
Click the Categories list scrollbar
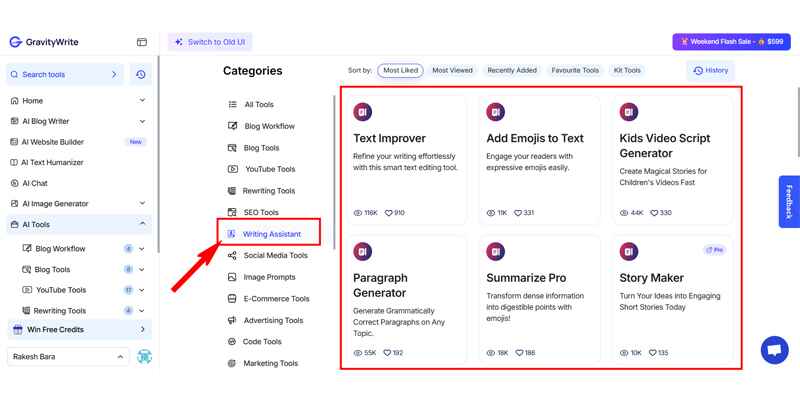[x=334, y=172]
